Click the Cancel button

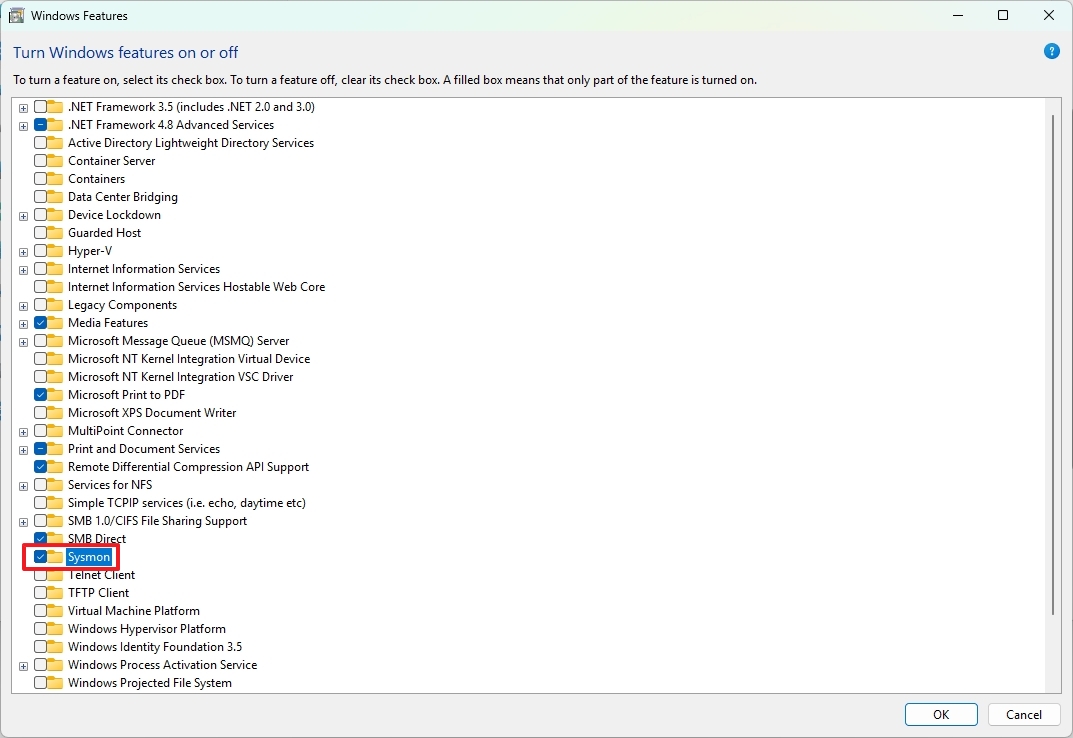1024,714
